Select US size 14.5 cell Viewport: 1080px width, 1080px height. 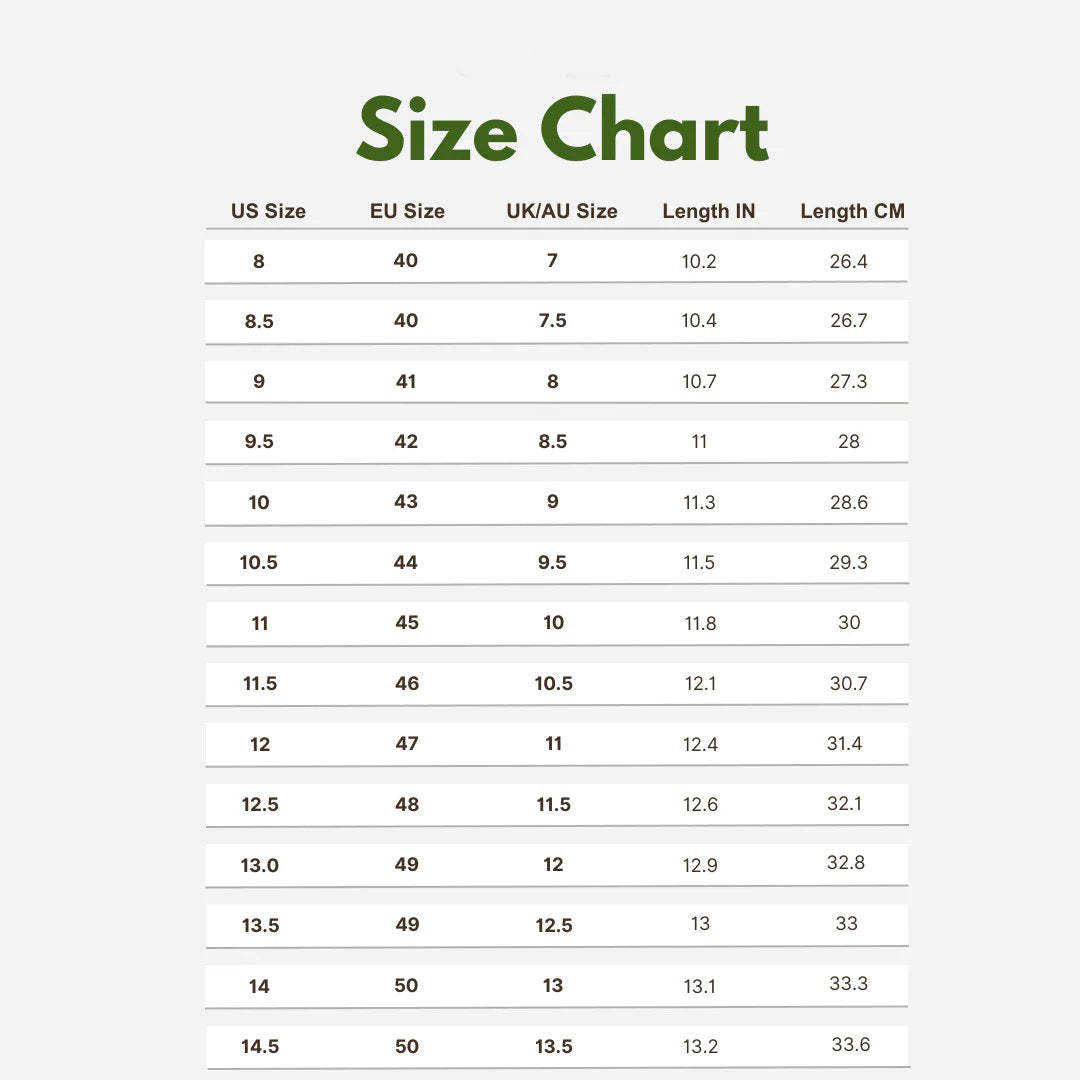point(259,1047)
